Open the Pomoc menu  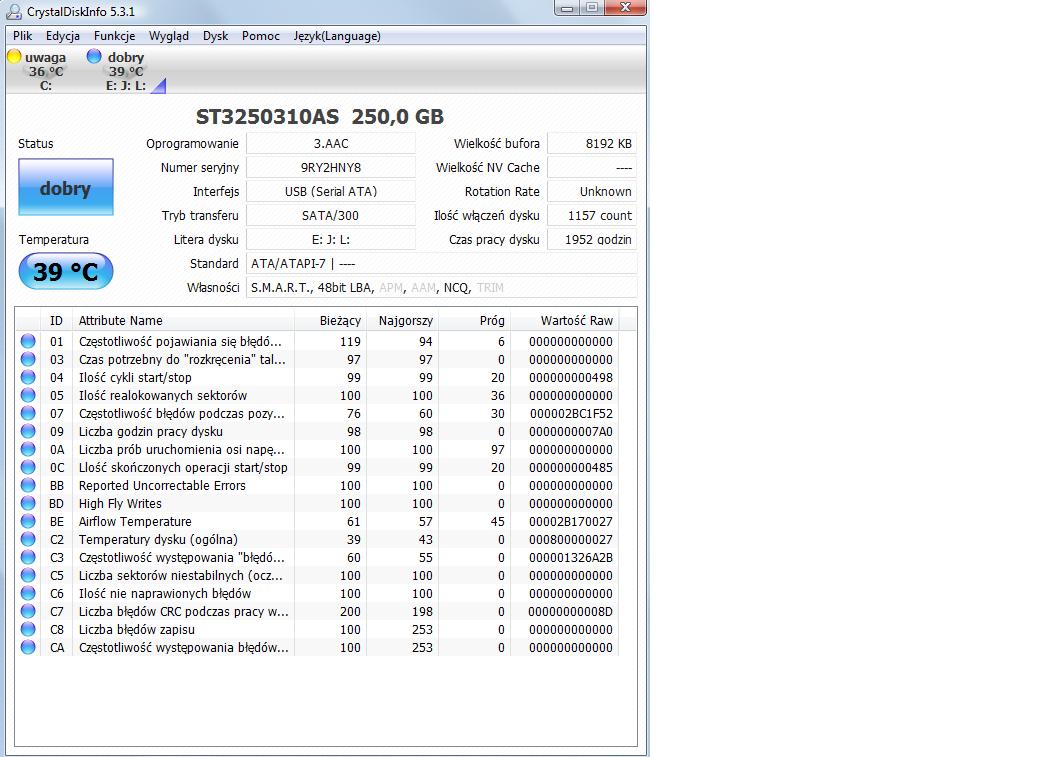(260, 36)
